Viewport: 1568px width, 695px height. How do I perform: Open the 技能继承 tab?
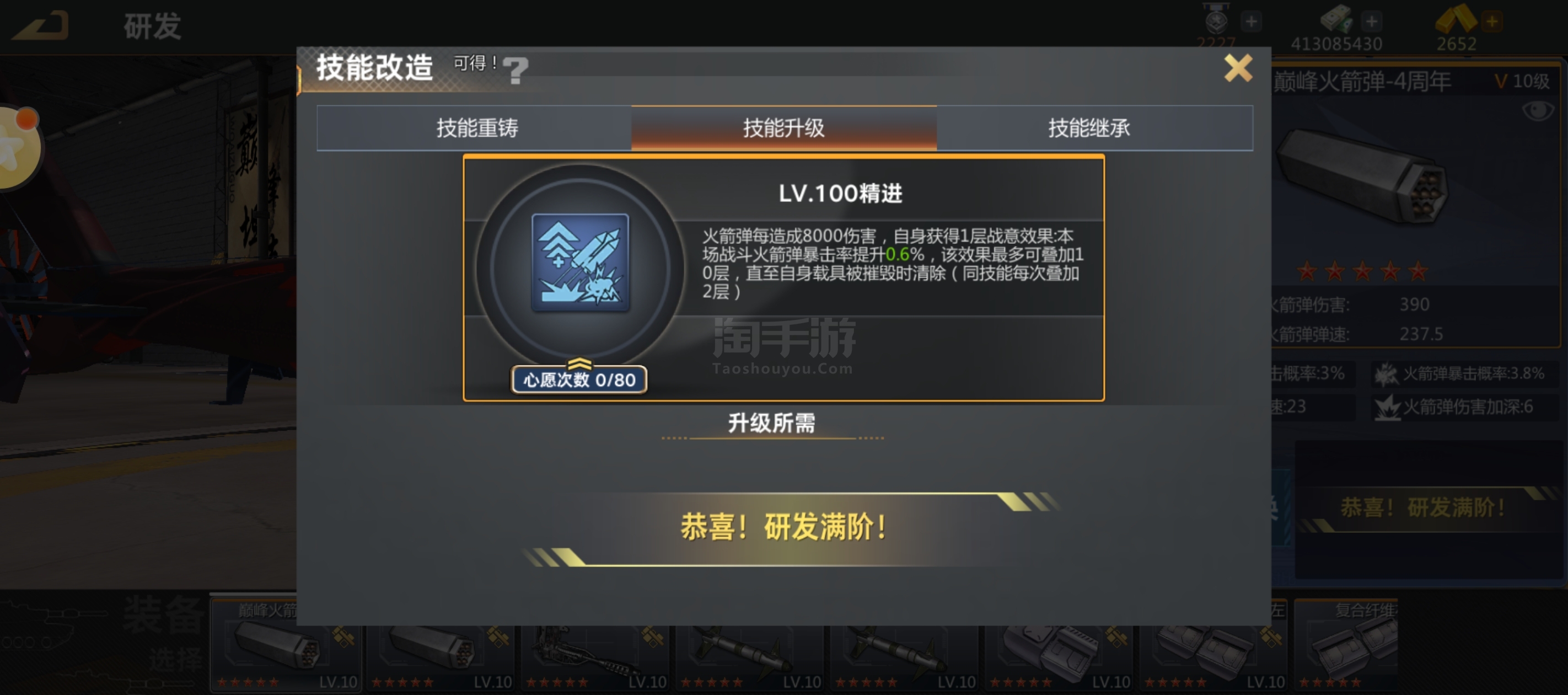tap(1089, 128)
